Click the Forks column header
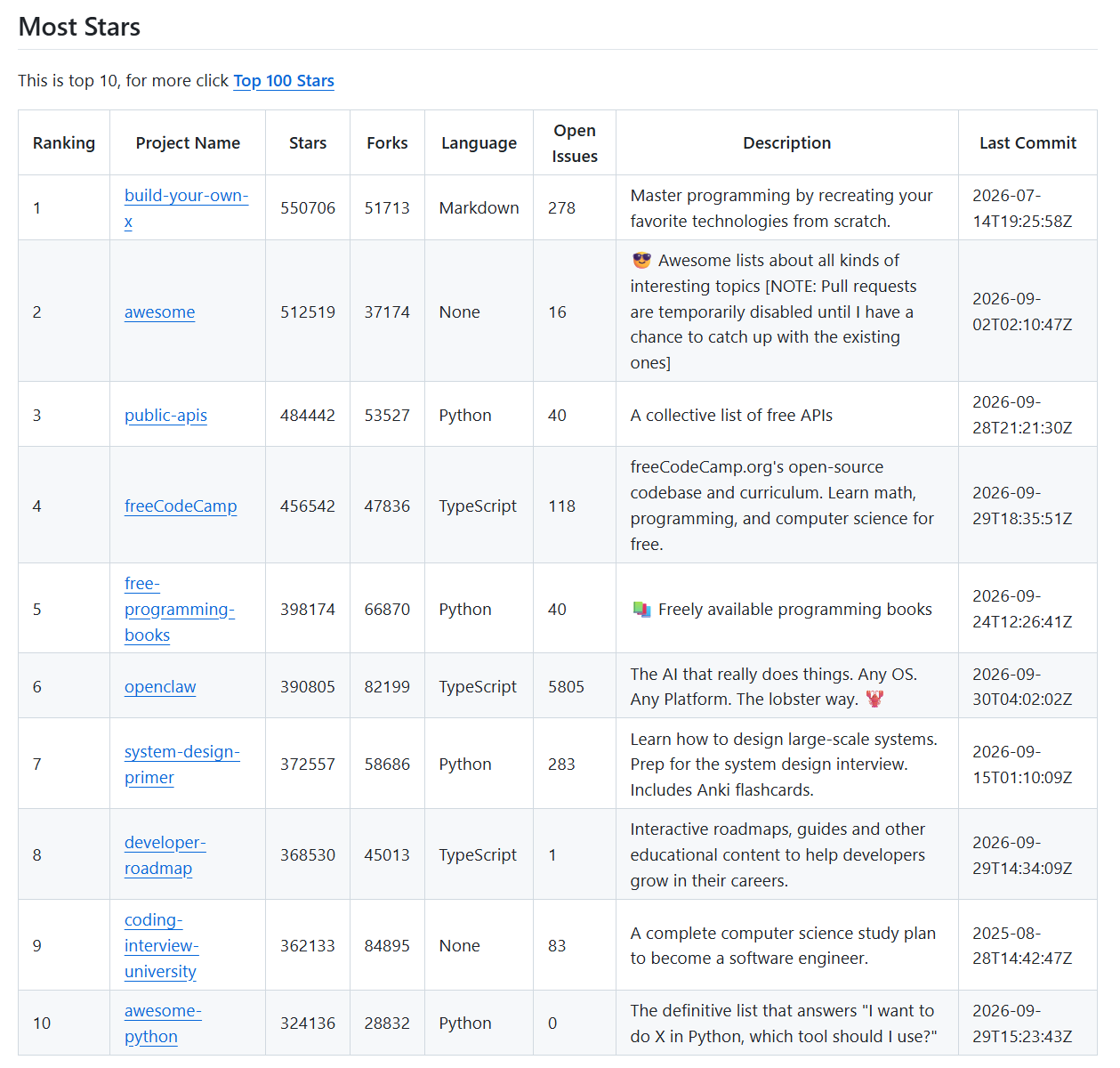This screenshot has width=1120, height=1068. (387, 143)
